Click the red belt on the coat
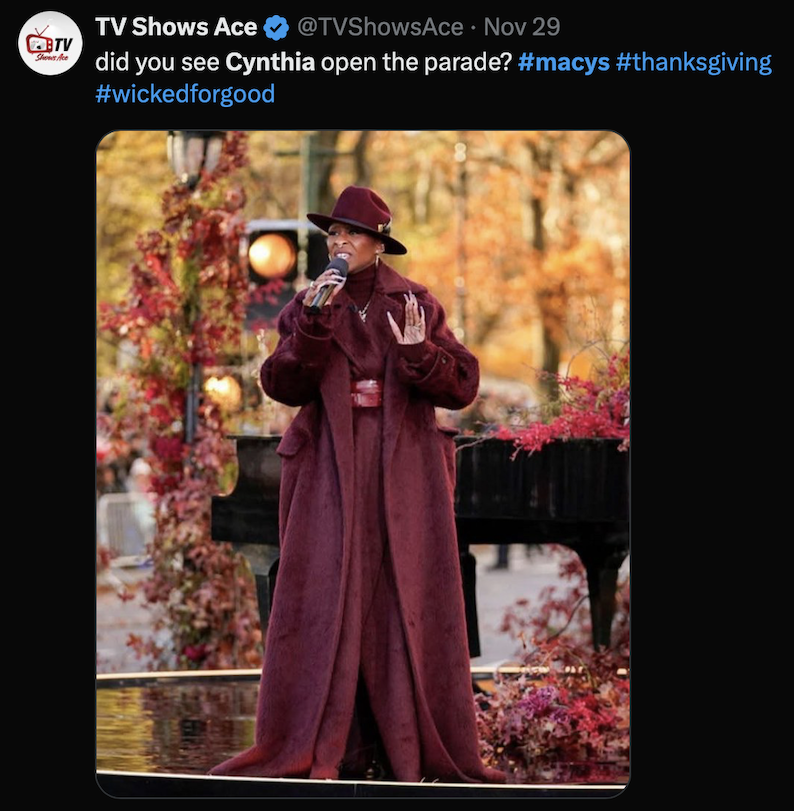Image resolution: width=794 pixels, height=811 pixels. (366, 393)
